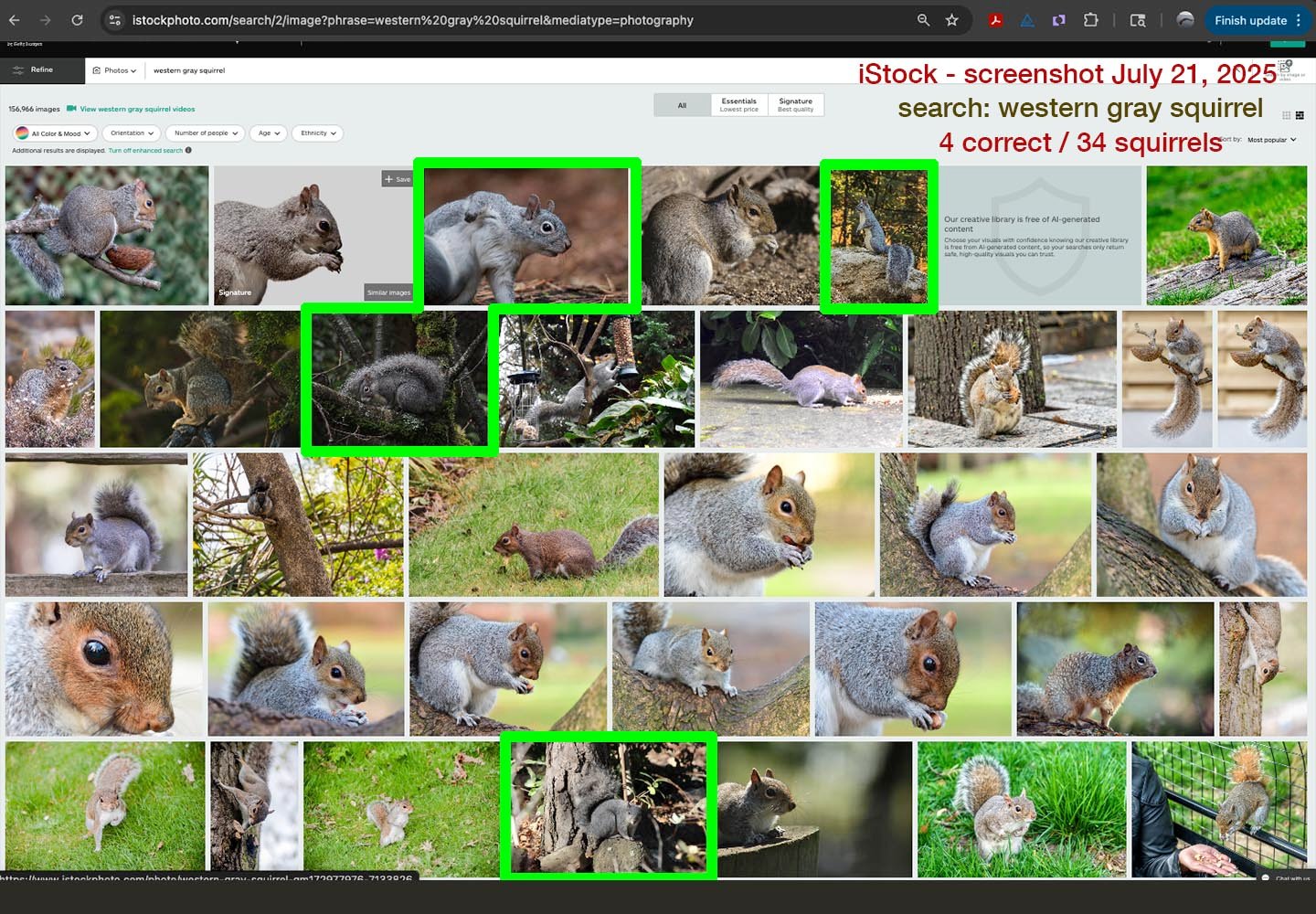1316x914 pixels.
Task: Bookmark this page with the star icon
Action: (x=952, y=20)
